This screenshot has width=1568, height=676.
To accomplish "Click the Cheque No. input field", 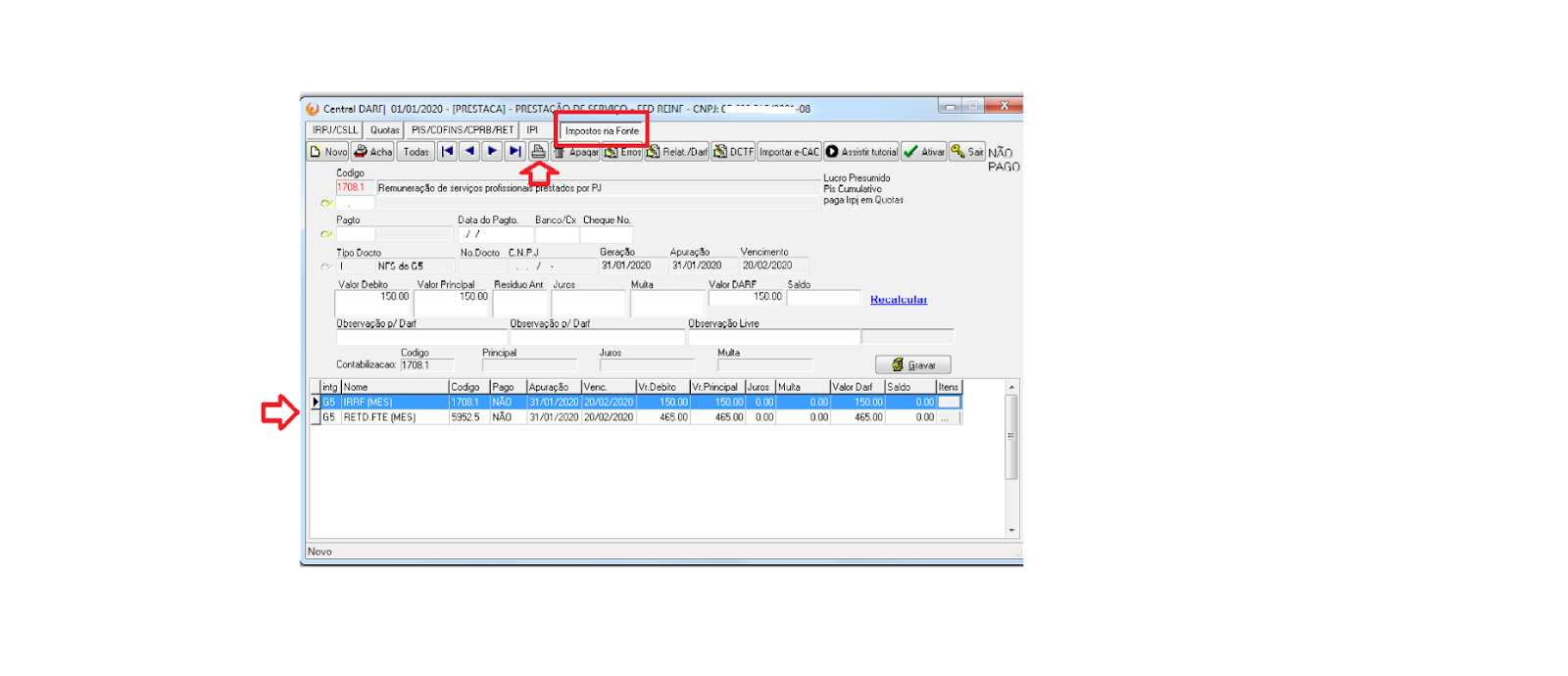I will click(x=607, y=235).
